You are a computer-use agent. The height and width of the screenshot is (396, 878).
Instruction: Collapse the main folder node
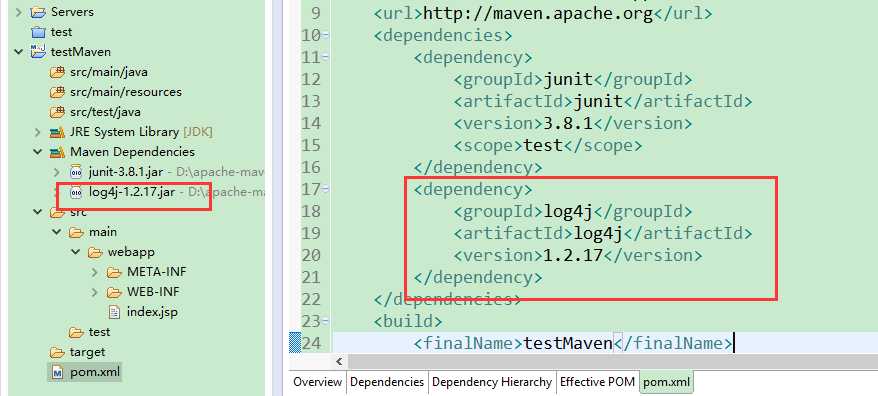click(x=57, y=232)
